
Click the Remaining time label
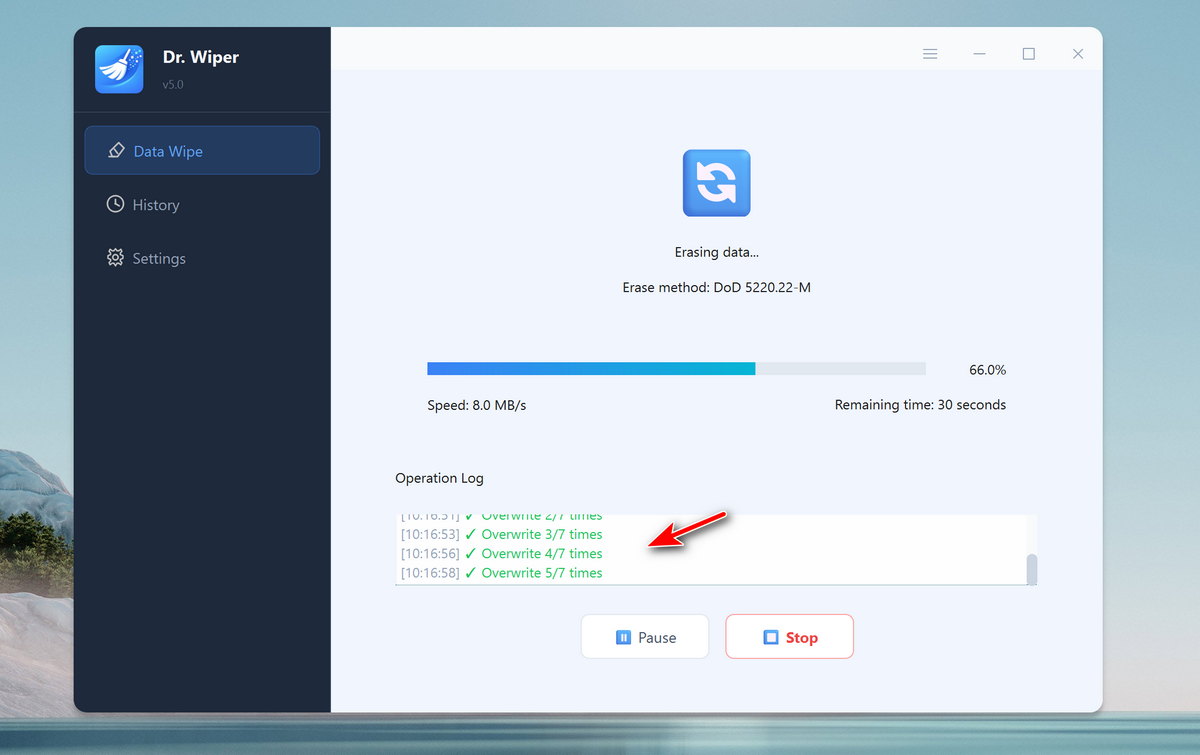click(x=920, y=405)
